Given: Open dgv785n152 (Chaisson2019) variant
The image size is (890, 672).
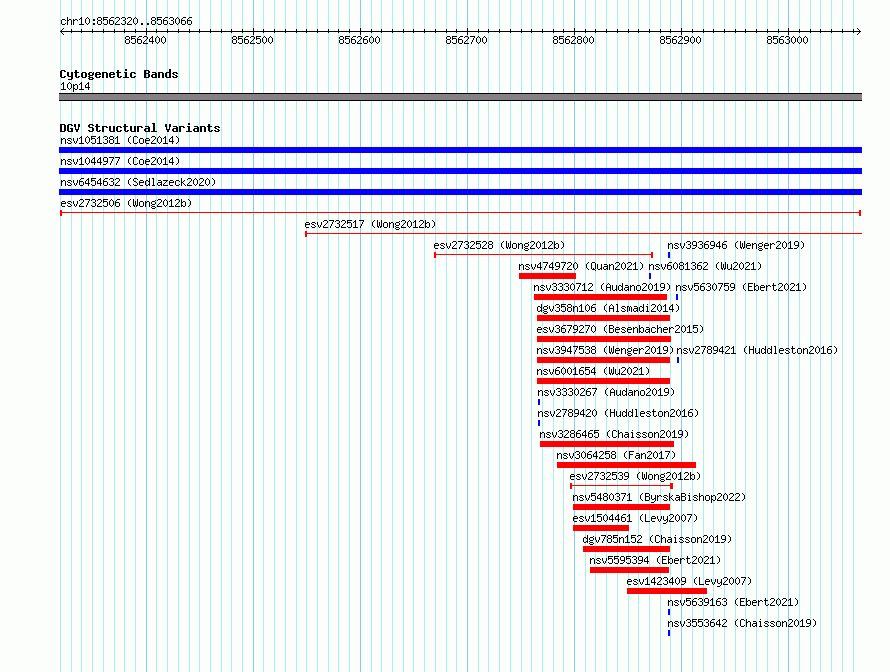Looking at the screenshot, I should [x=657, y=539].
